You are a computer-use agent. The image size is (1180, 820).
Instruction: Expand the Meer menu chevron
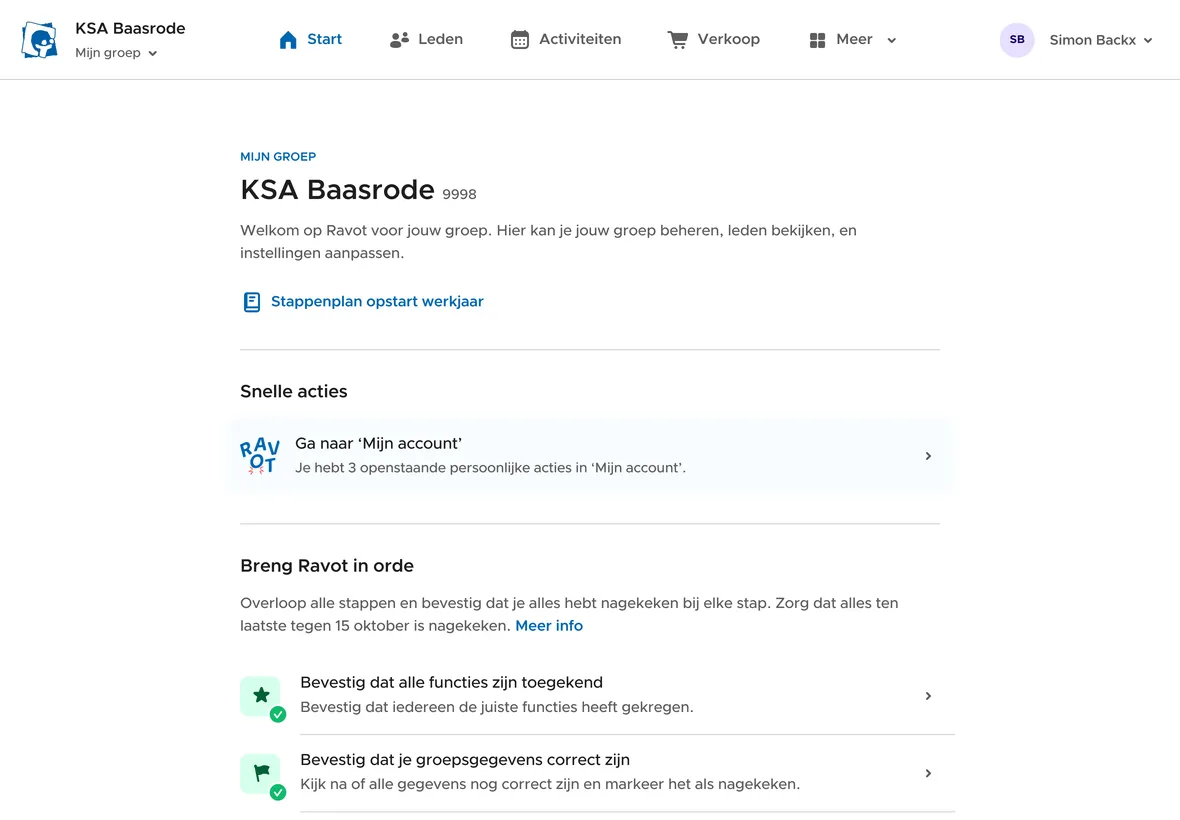[x=891, y=40]
